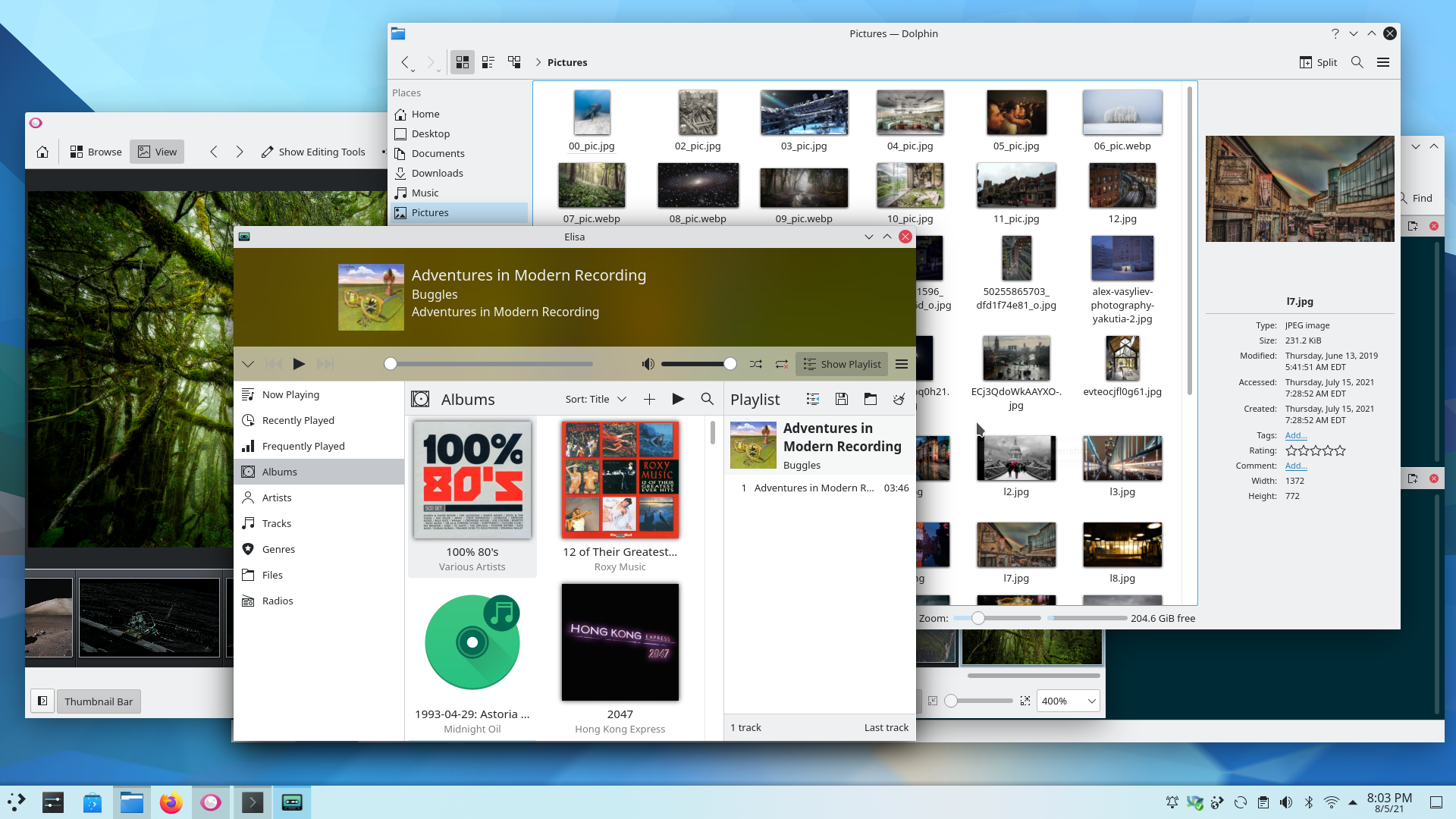Click the Pictures folder in Dolphin sidebar

tap(430, 212)
